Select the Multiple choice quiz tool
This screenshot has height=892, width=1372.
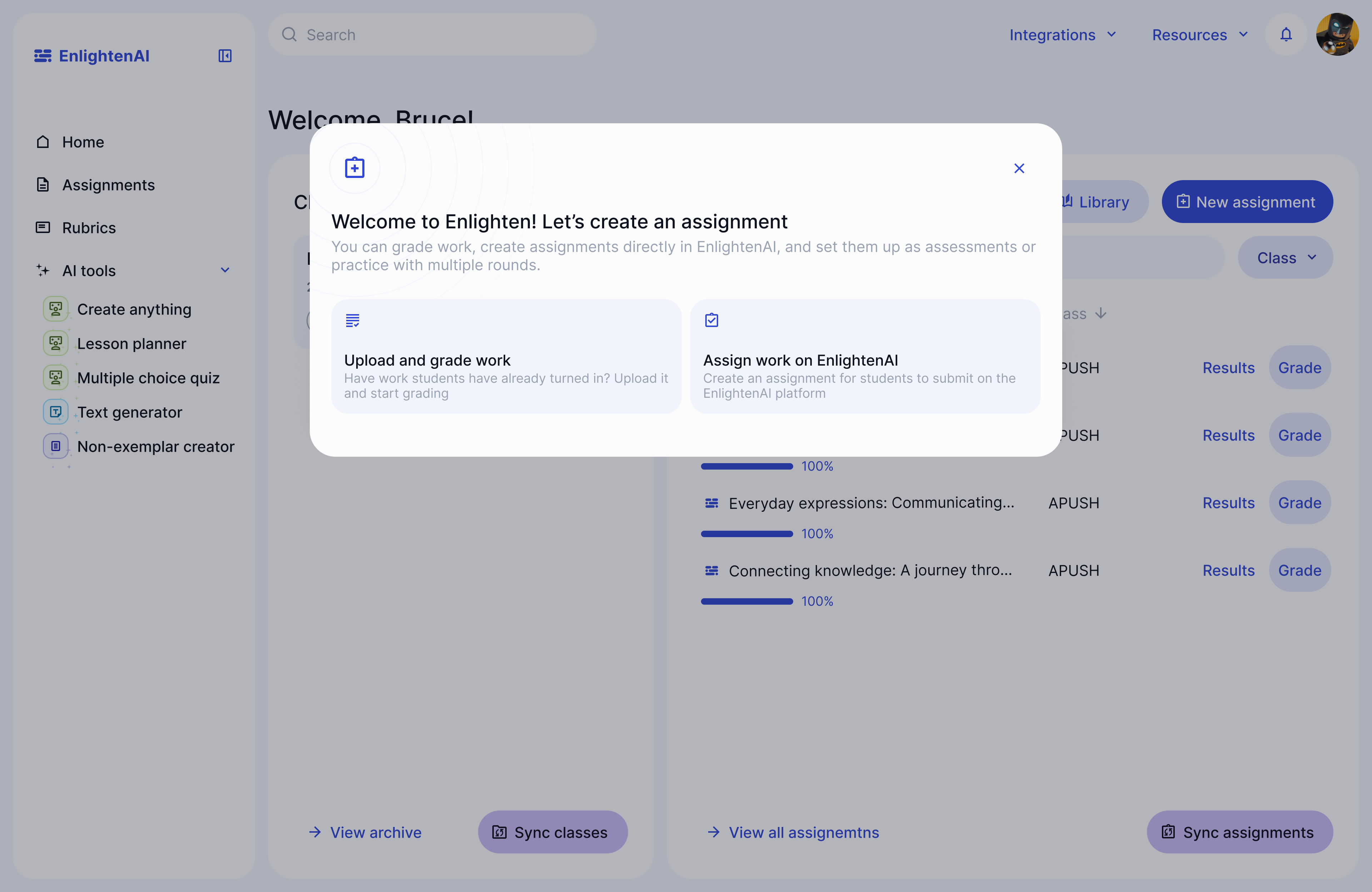tap(148, 378)
